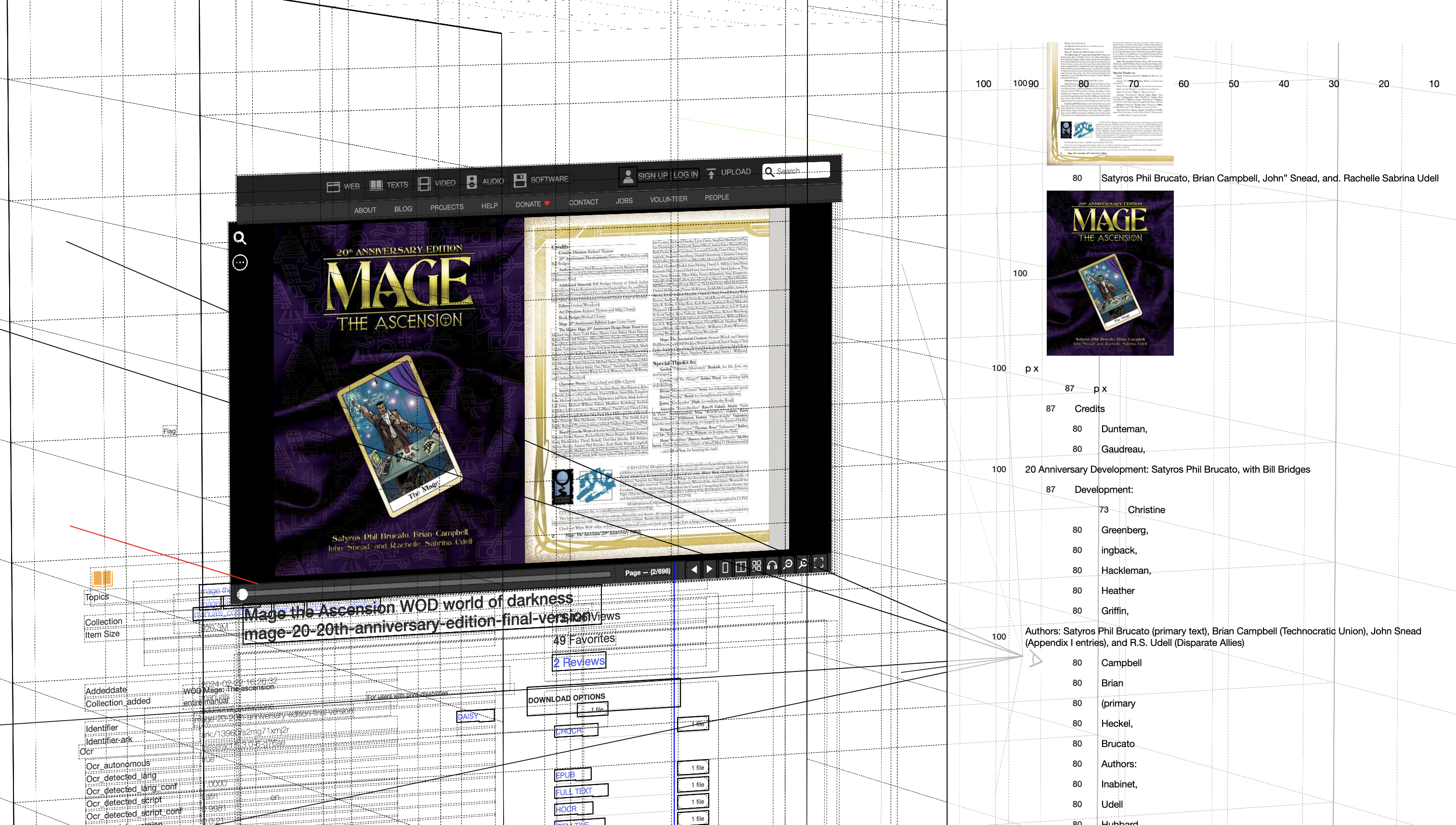The width and height of the screenshot is (1456, 825).
Task: Open the Software floppy disk icon
Action: (x=520, y=180)
